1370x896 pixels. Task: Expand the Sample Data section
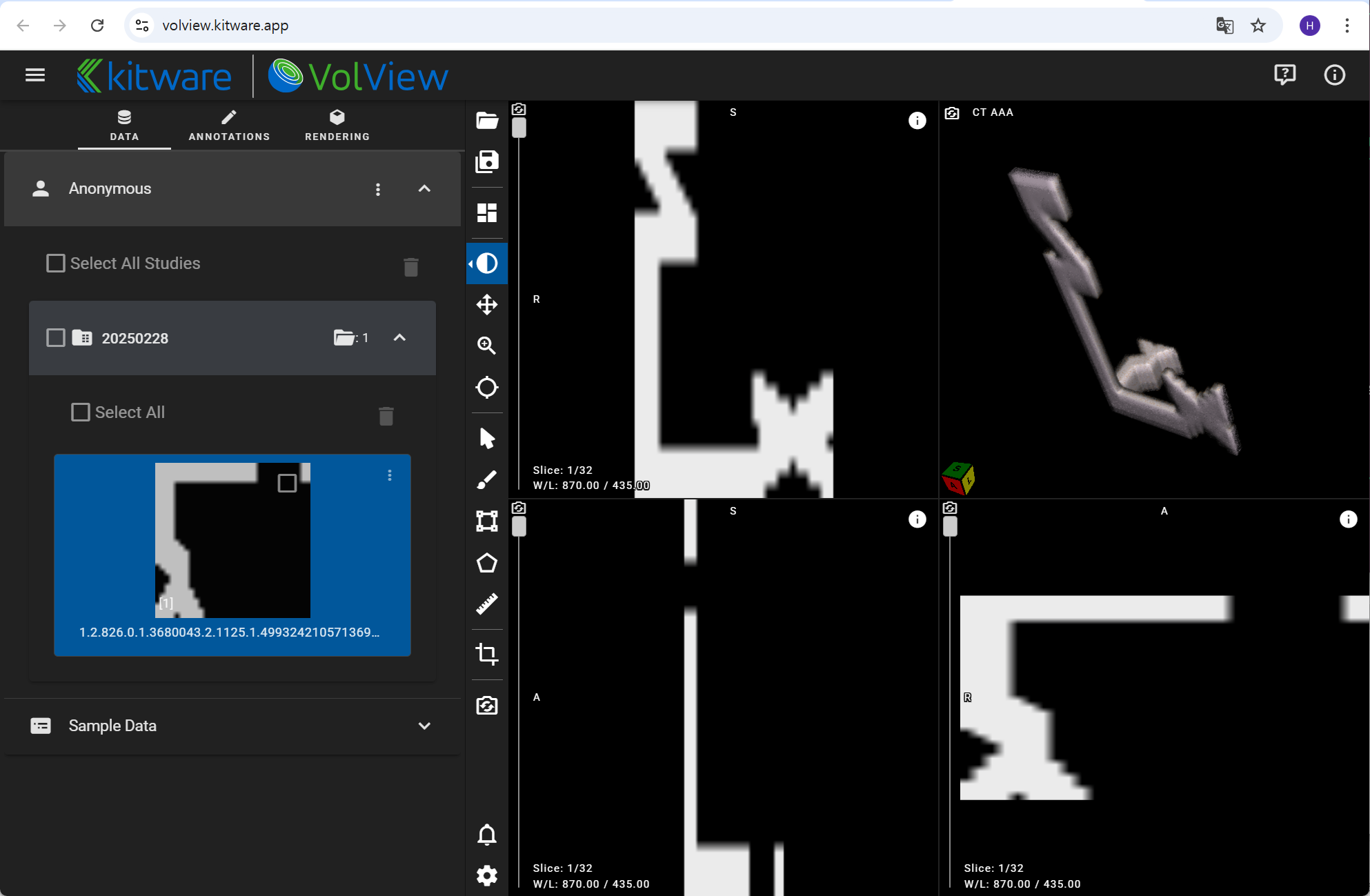(x=424, y=726)
